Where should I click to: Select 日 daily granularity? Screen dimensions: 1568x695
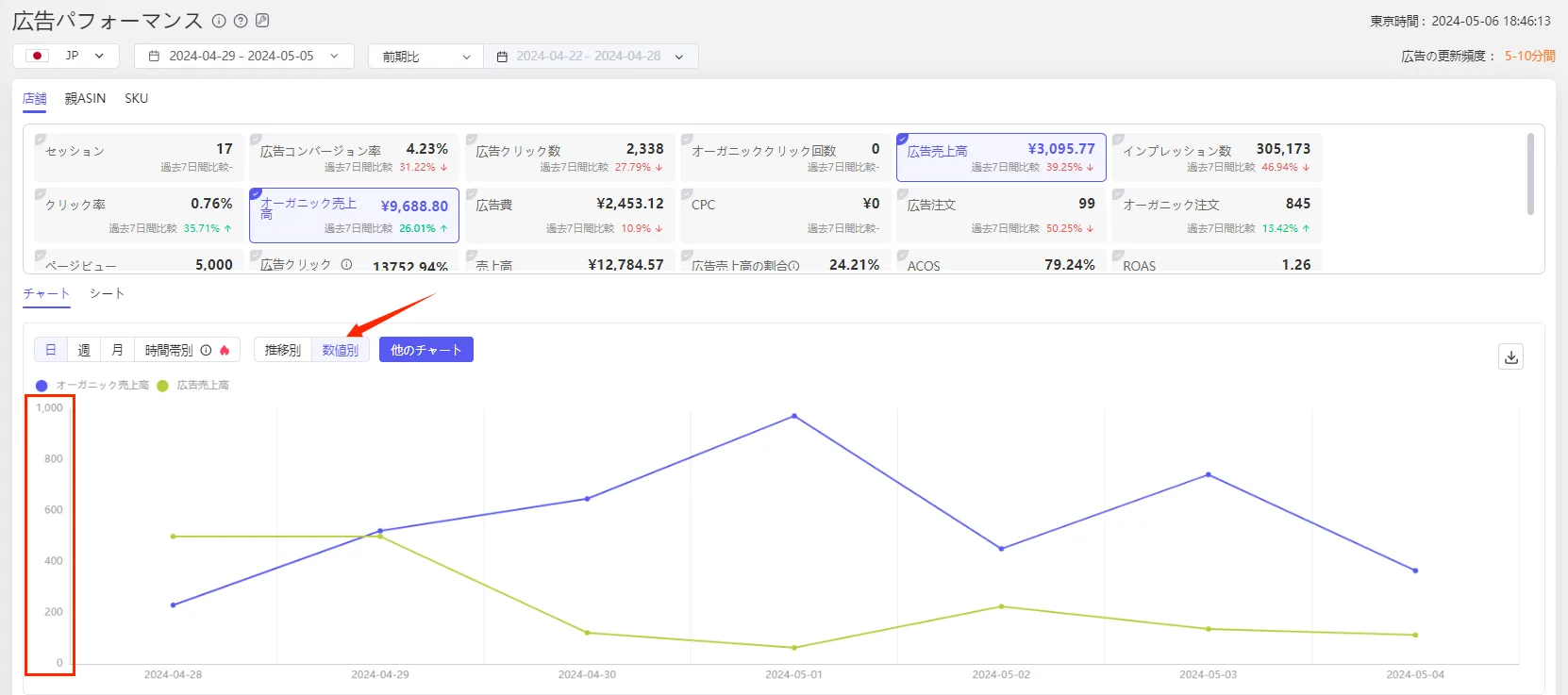click(x=51, y=350)
